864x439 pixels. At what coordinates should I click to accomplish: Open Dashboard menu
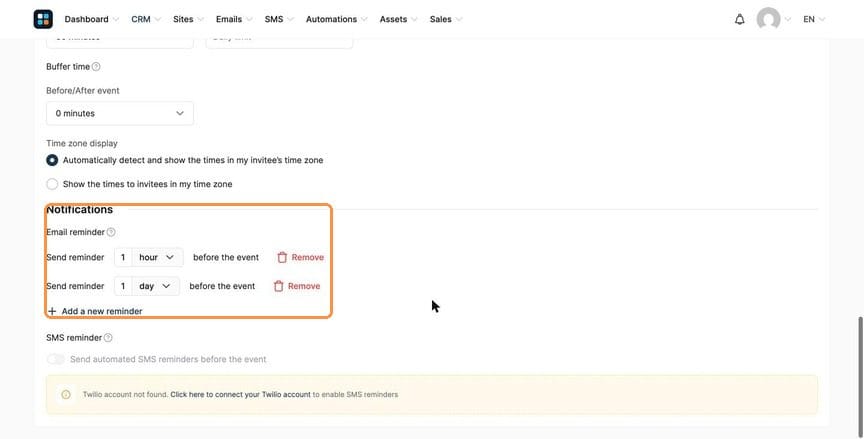tap(91, 19)
